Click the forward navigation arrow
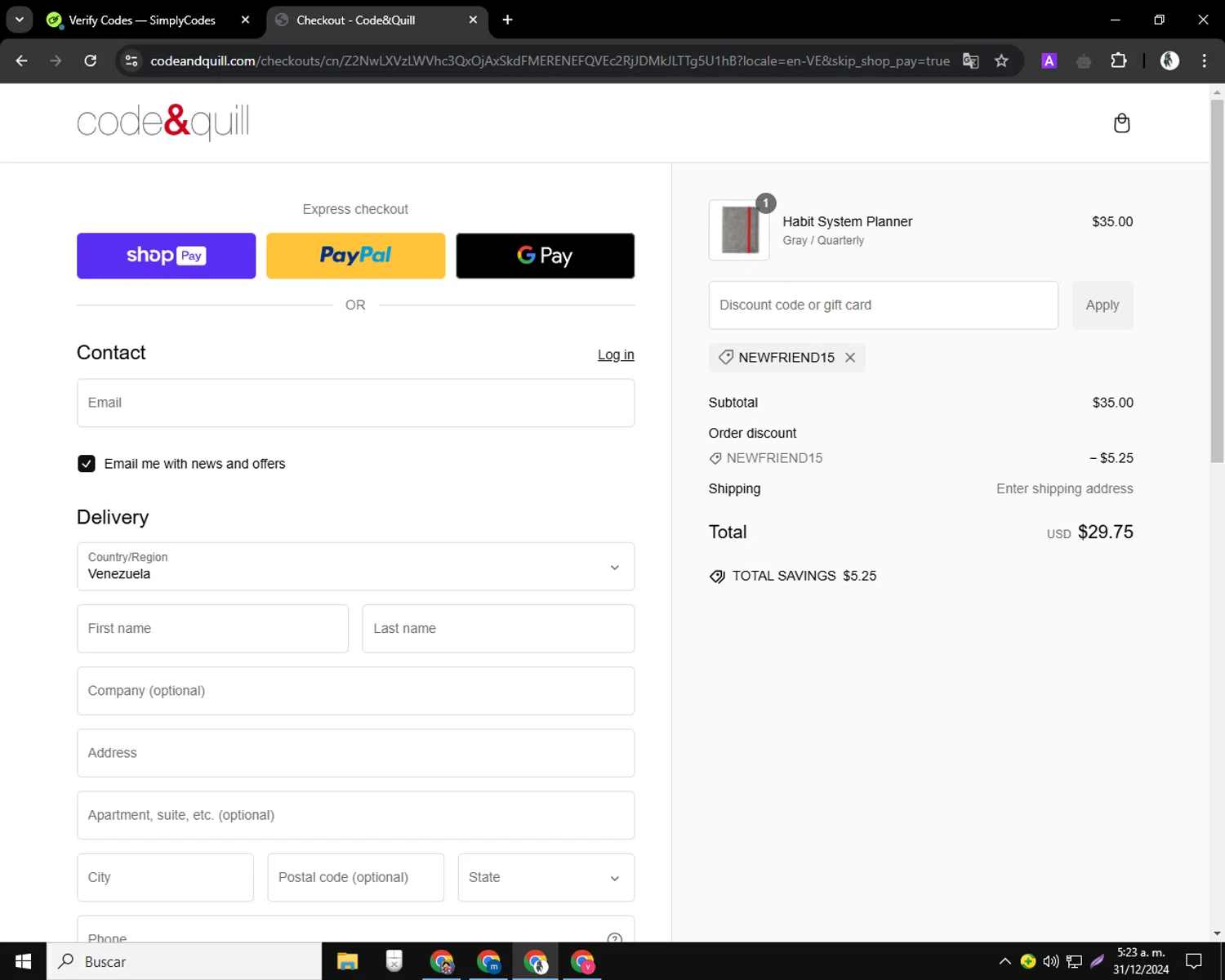1225x980 pixels. 56,60
